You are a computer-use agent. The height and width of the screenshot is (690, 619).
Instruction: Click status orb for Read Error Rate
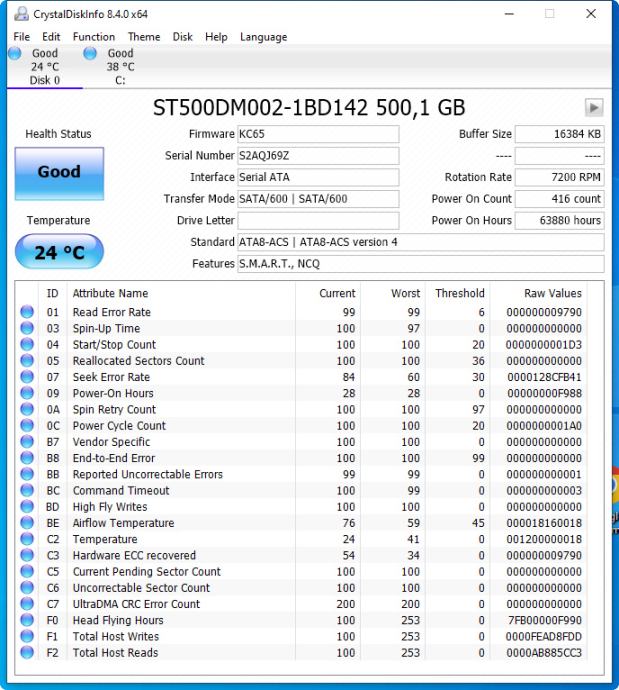[x=27, y=312]
